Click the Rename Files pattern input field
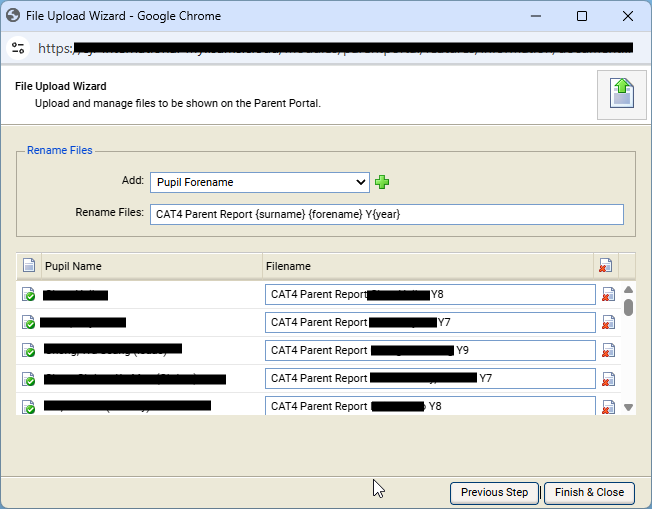Screen dimensions: 652x509 386,214
